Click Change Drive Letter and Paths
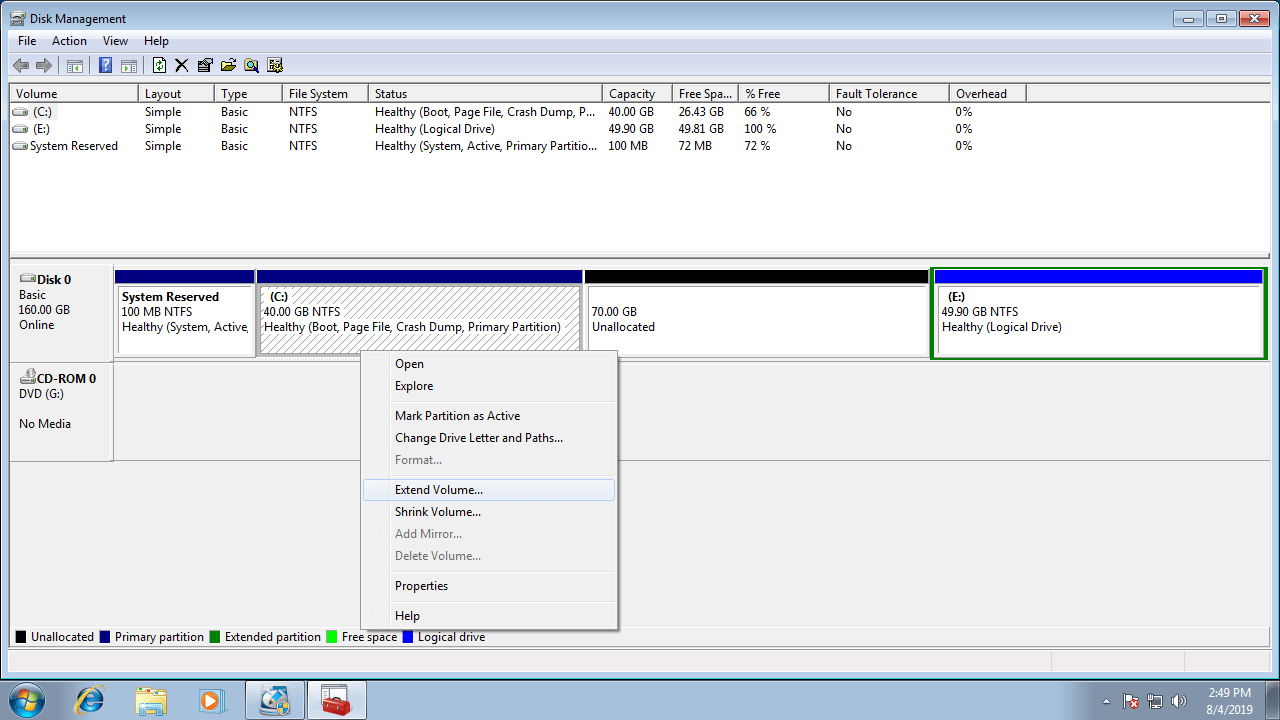The image size is (1280, 720). (478, 438)
